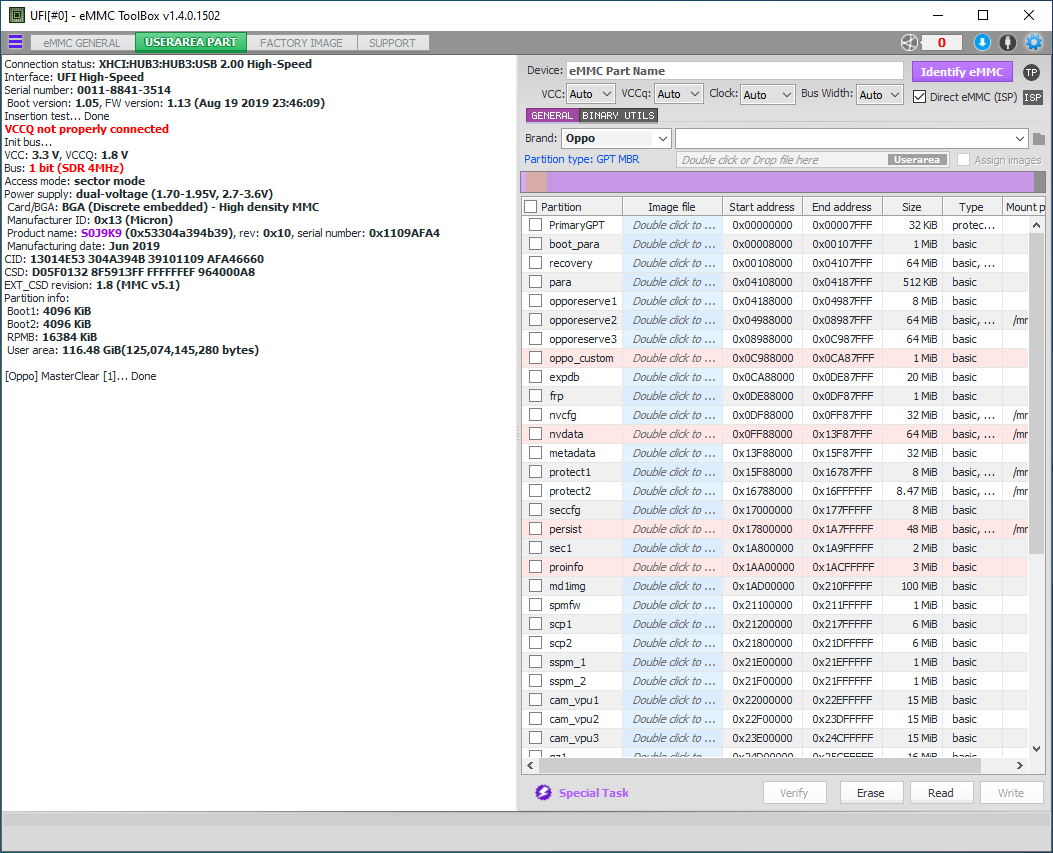Image resolution: width=1053 pixels, height=853 pixels.
Task: Tick the nvdata partition checkbox
Action: (535, 434)
